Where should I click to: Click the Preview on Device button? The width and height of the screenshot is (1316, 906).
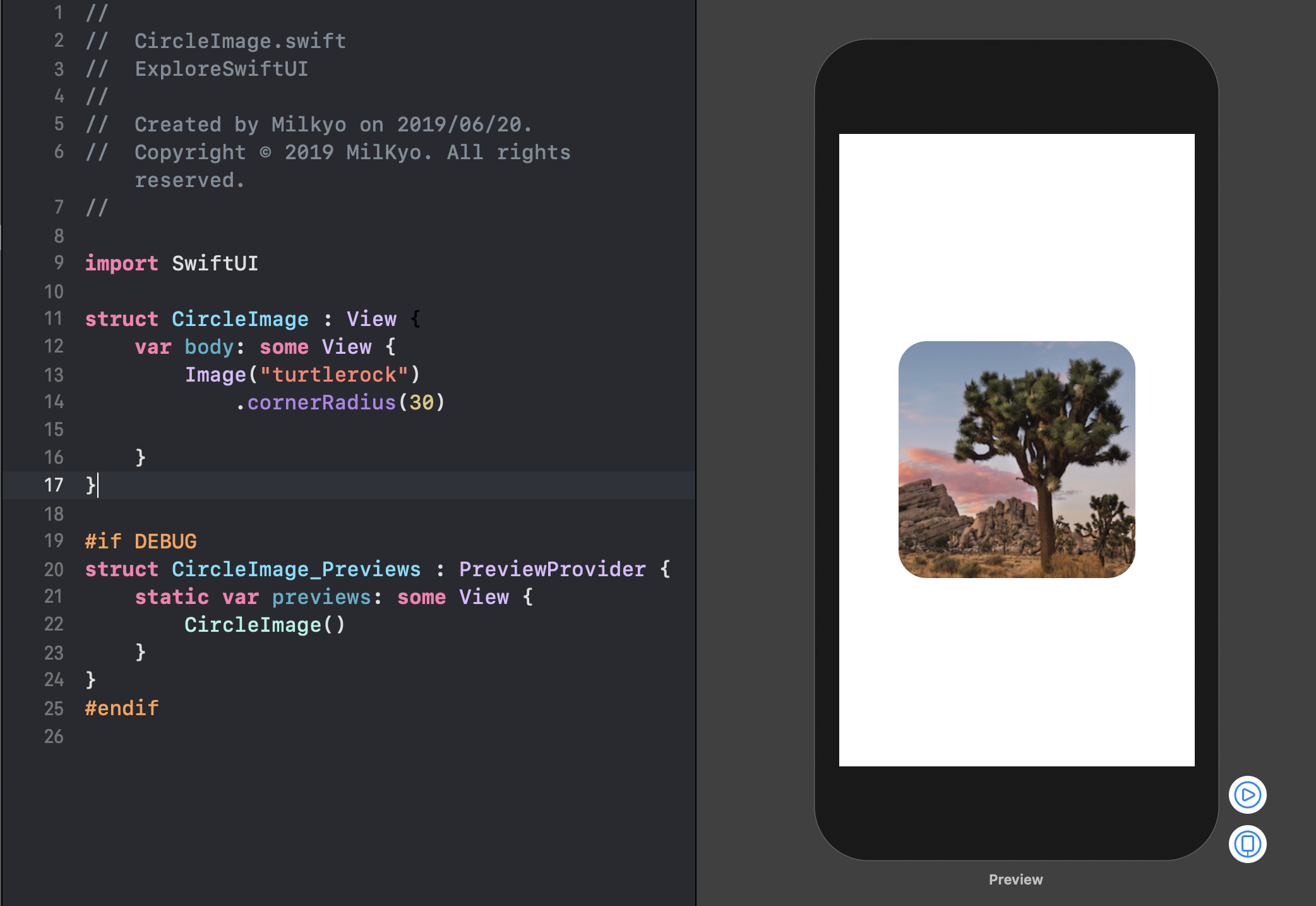point(1247,843)
